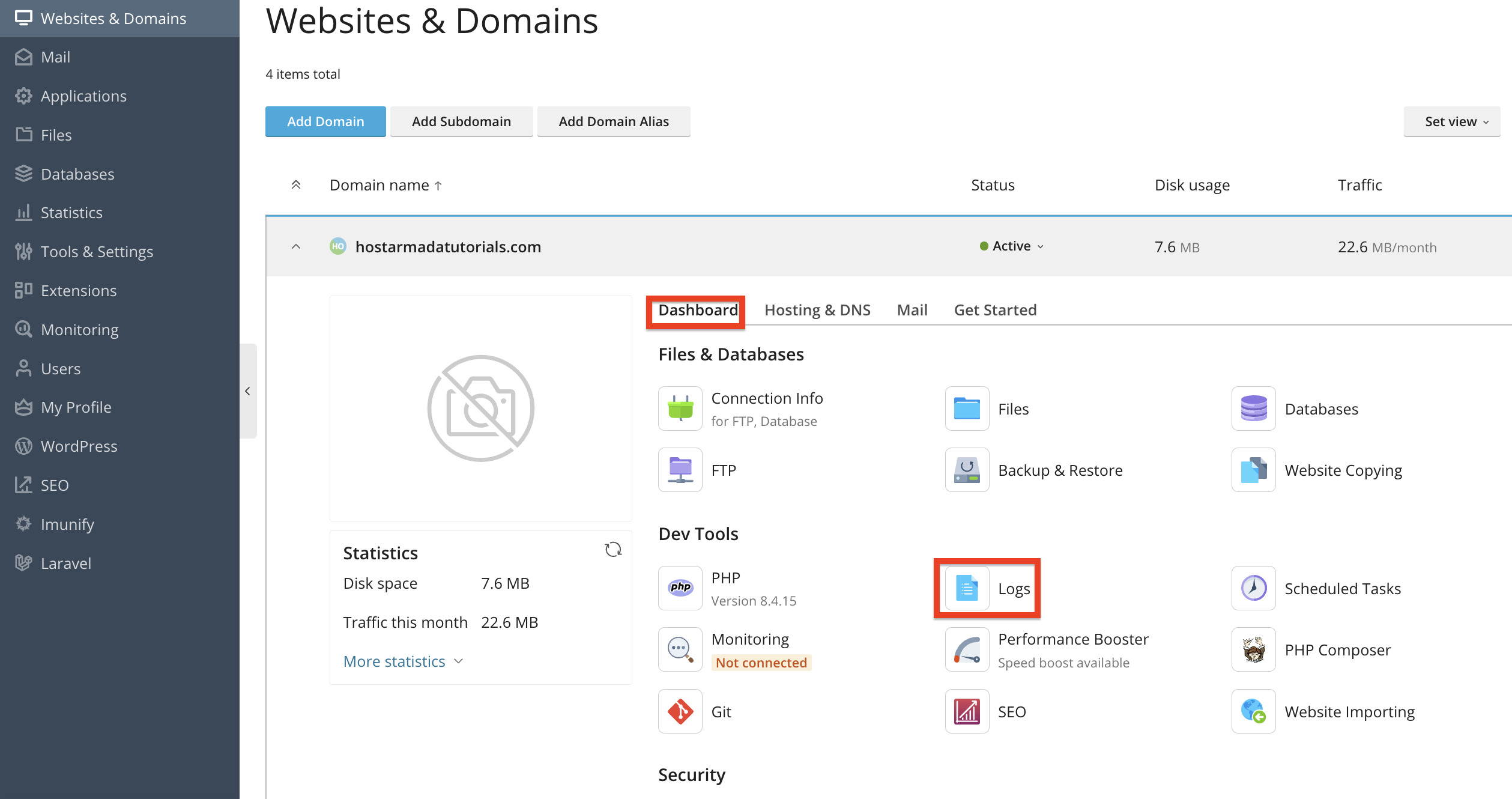1512x799 pixels.
Task: Open the Connection Info plug icon
Action: [680, 409]
